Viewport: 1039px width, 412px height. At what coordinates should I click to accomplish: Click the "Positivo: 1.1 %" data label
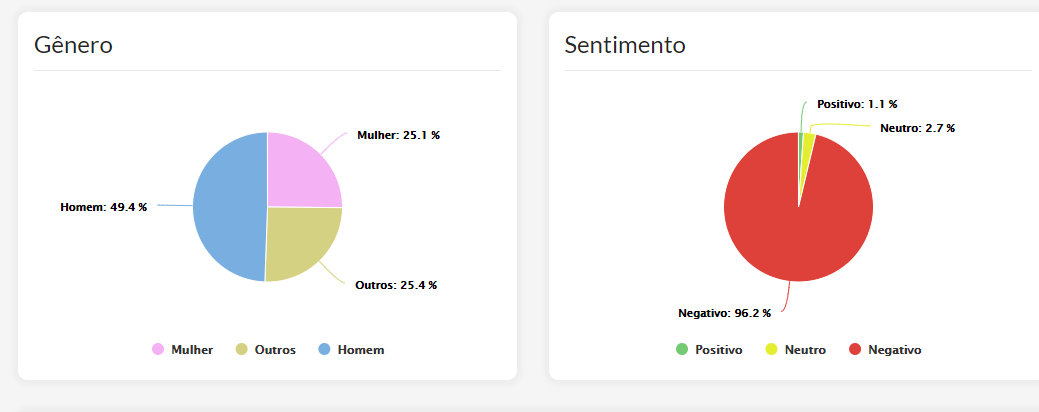(857, 104)
